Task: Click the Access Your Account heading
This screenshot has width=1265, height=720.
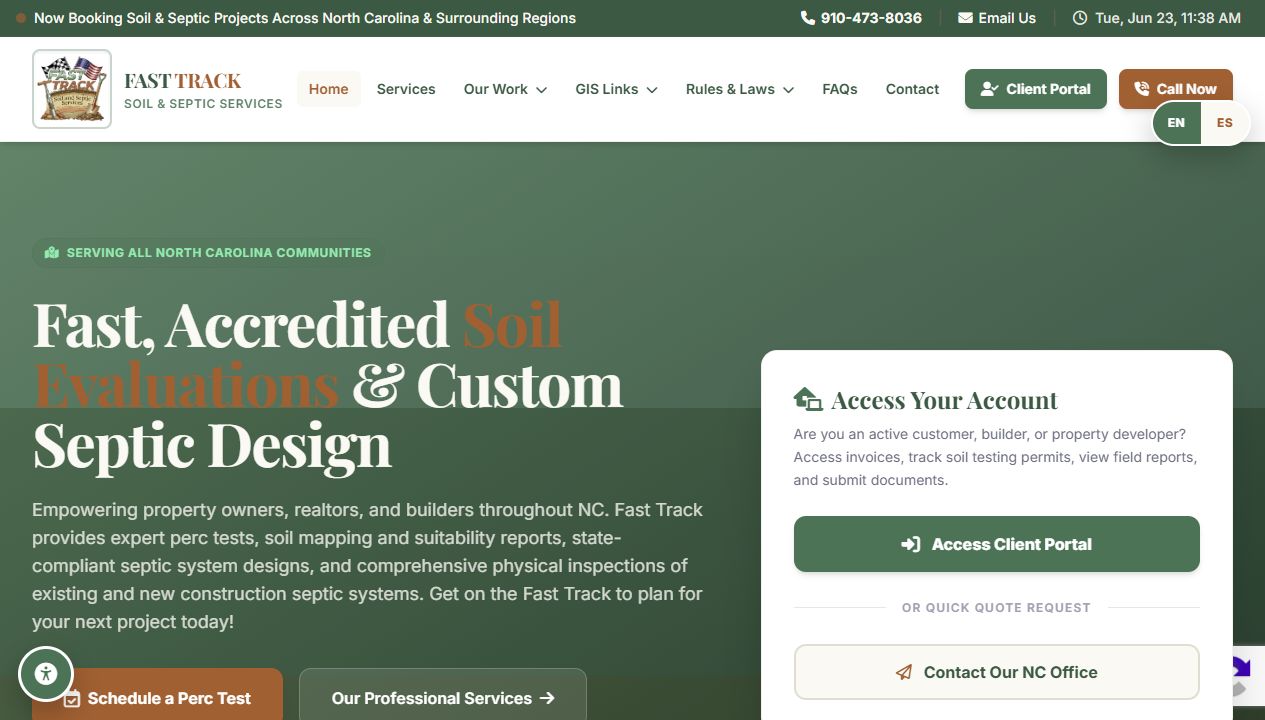Action: coord(944,400)
